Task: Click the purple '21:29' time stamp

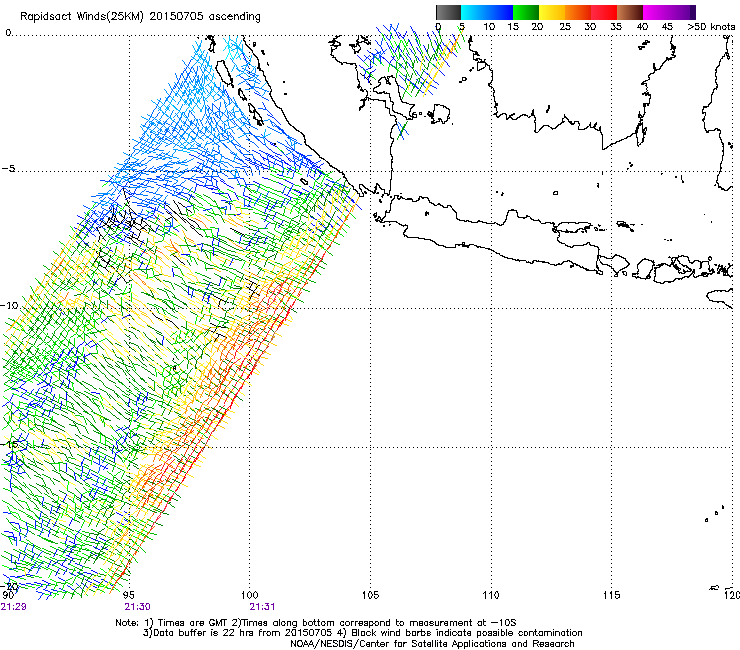Action: coord(14,607)
